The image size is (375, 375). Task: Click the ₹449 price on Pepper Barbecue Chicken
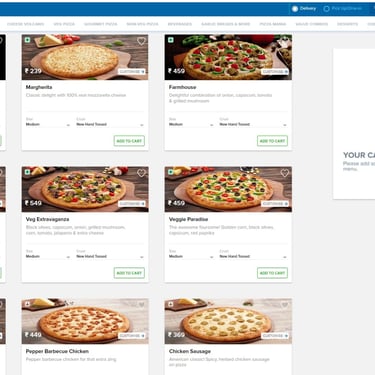(33, 335)
